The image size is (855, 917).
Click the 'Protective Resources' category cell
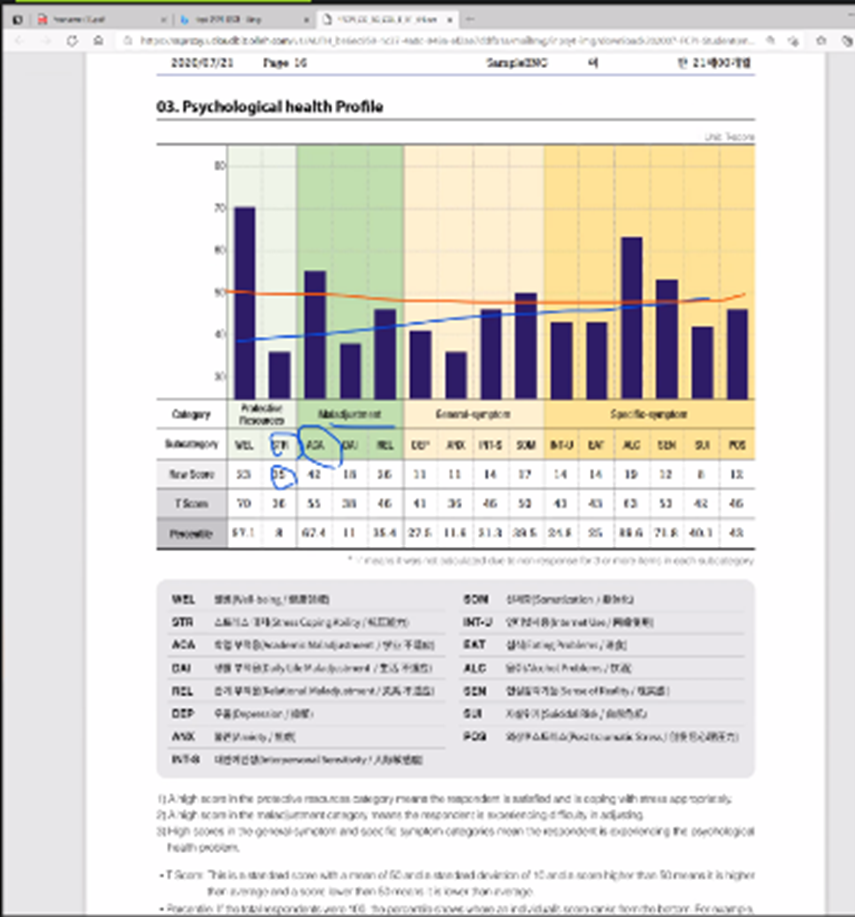coord(261,414)
